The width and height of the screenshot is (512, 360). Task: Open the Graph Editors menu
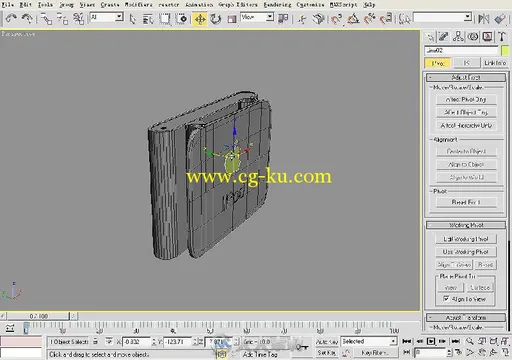(x=238, y=5)
